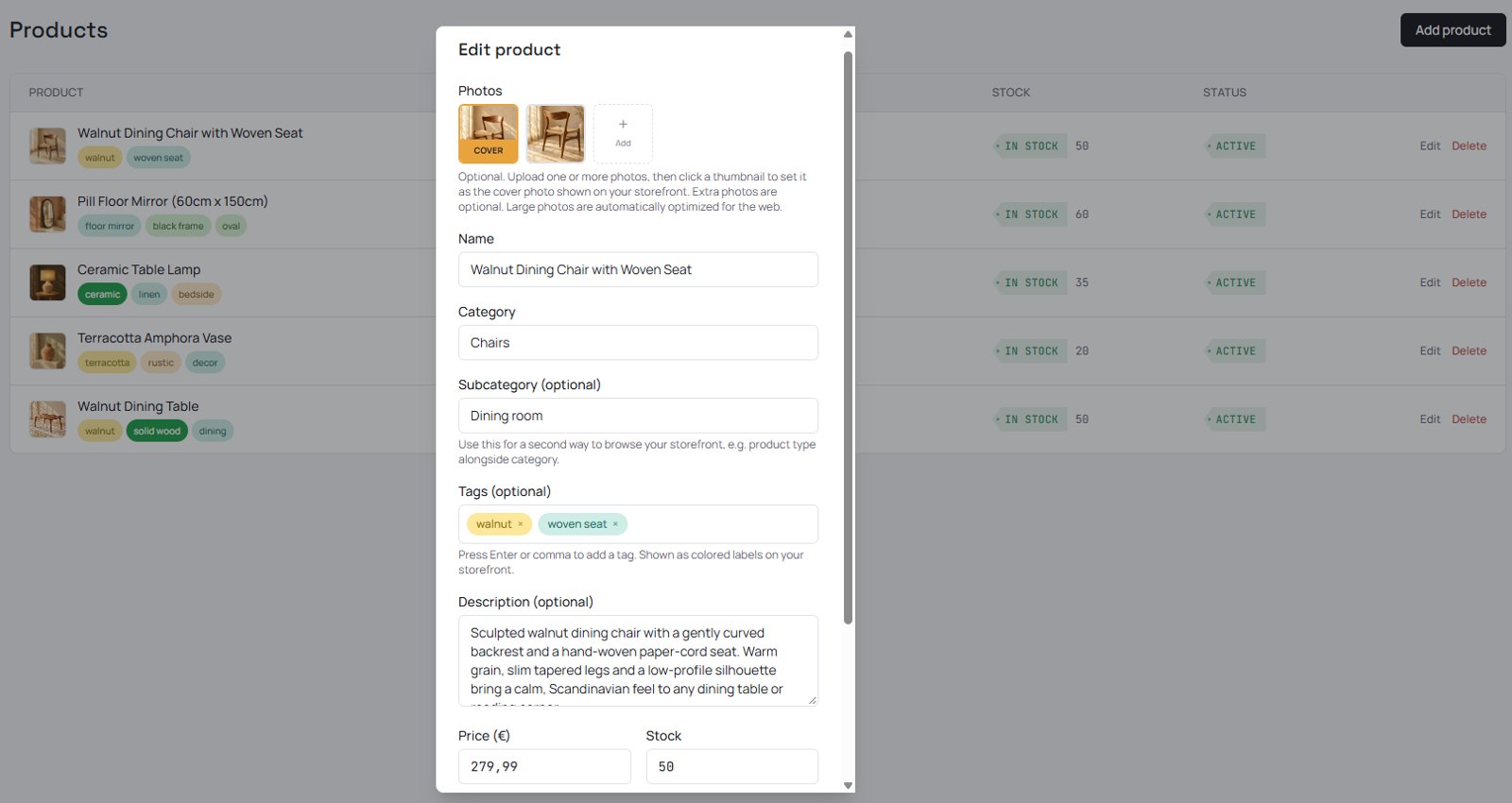Edit the Walnut Dining Chair product
This screenshot has width=1512, height=803.
pos(1430,146)
